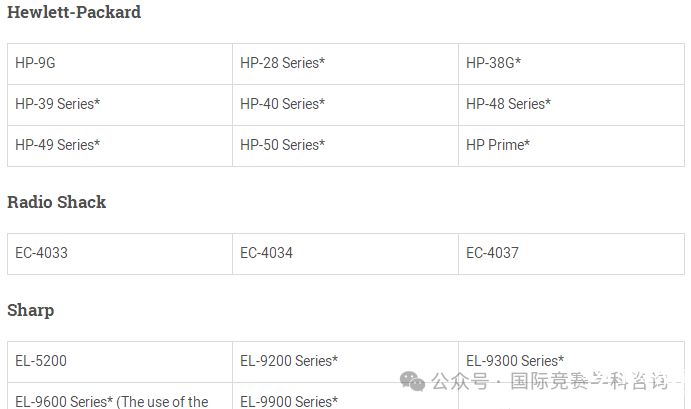Select the EC-4033 cell
691x409 pixels.
(x=120, y=254)
